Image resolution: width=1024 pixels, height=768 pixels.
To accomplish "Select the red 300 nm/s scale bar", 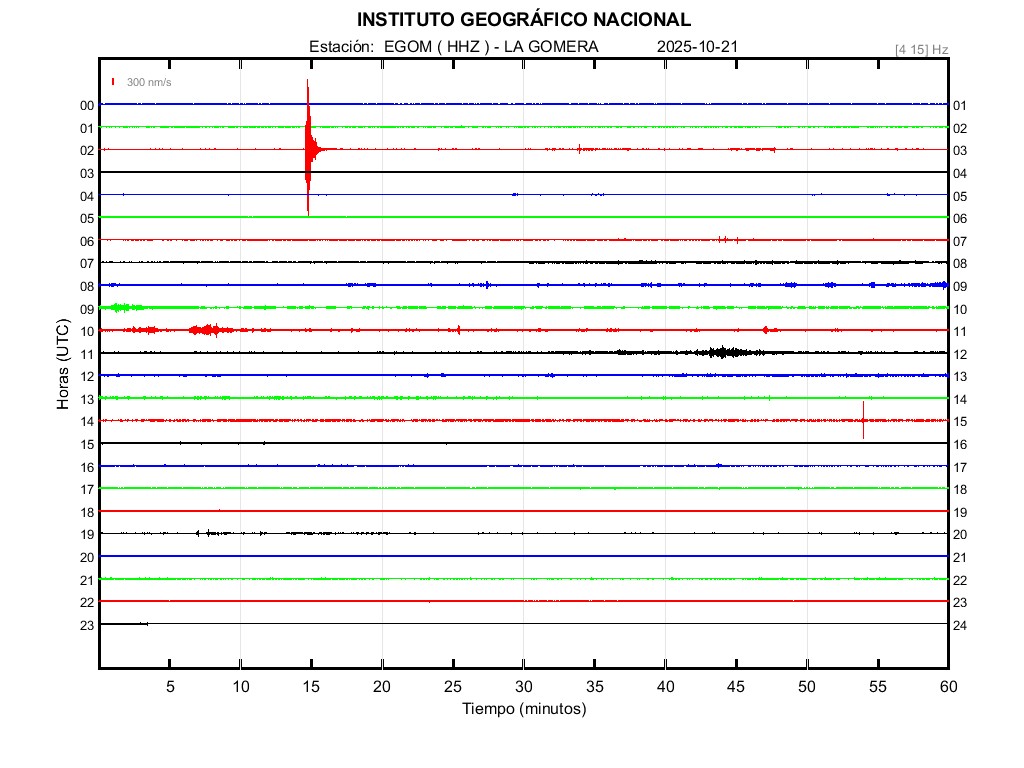I will (x=114, y=82).
